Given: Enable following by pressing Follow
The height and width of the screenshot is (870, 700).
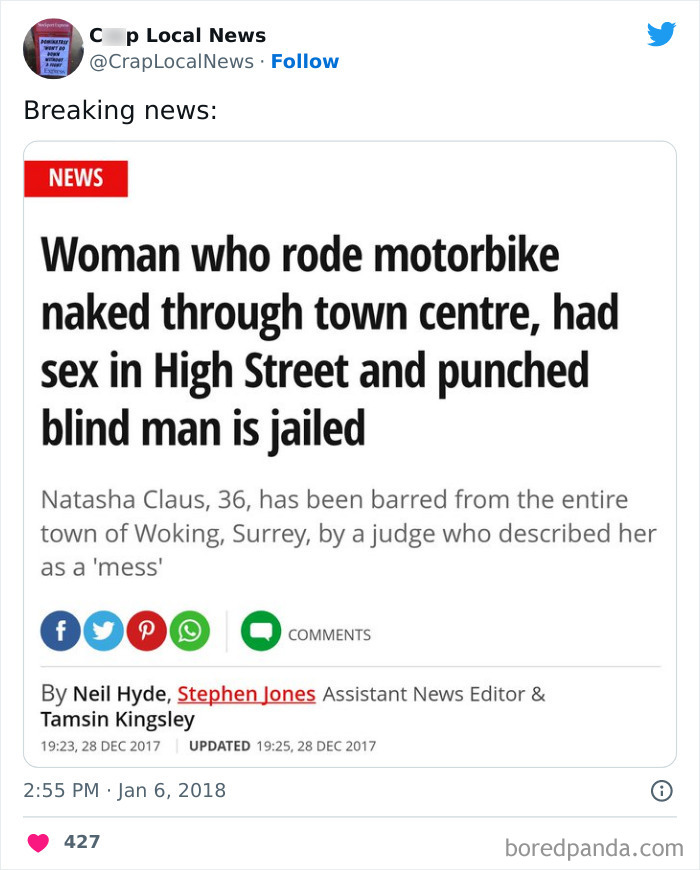Looking at the screenshot, I should (x=305, y=61).
